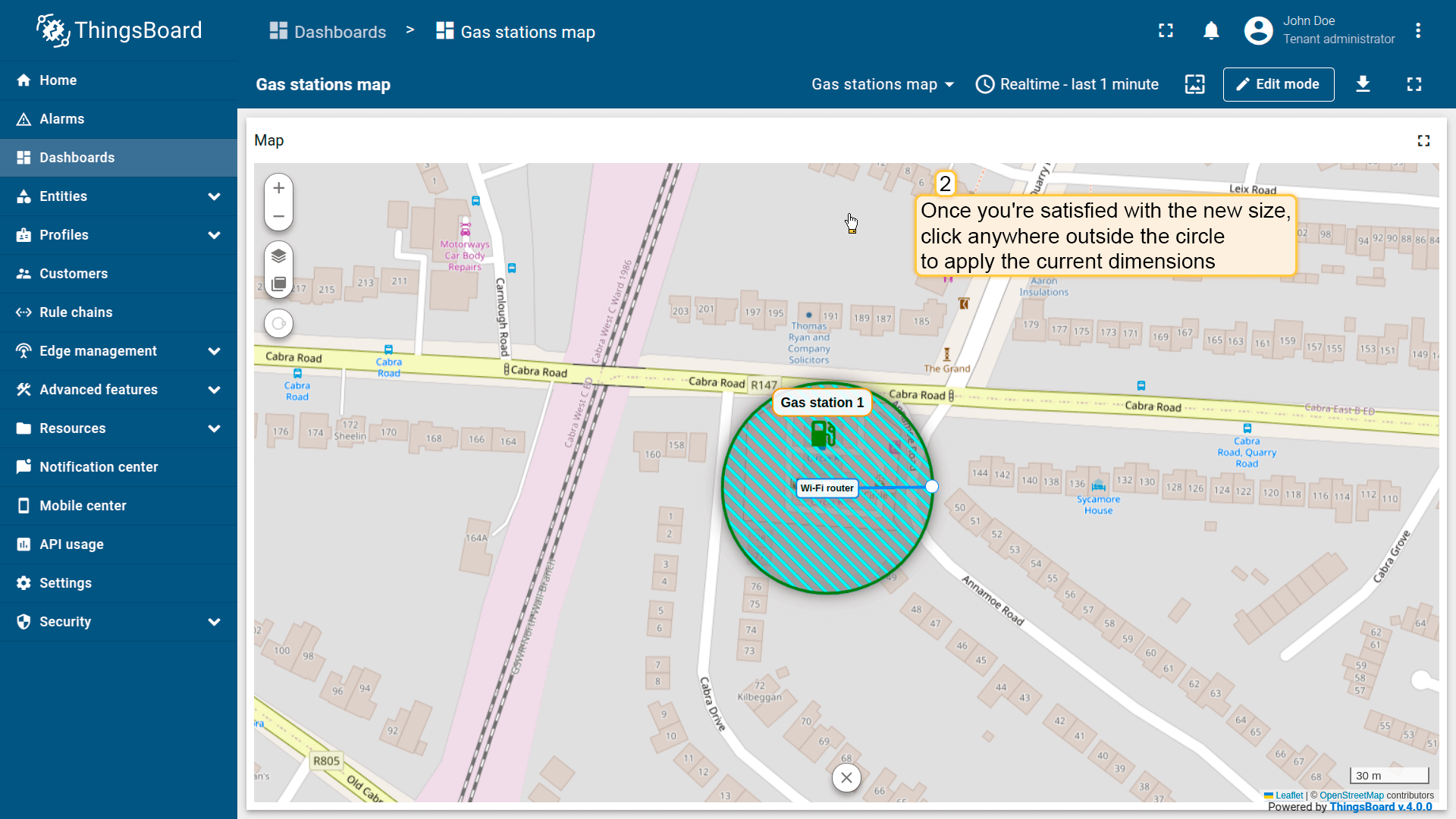Click the Edit mode button

click(x=1278, y=84)
